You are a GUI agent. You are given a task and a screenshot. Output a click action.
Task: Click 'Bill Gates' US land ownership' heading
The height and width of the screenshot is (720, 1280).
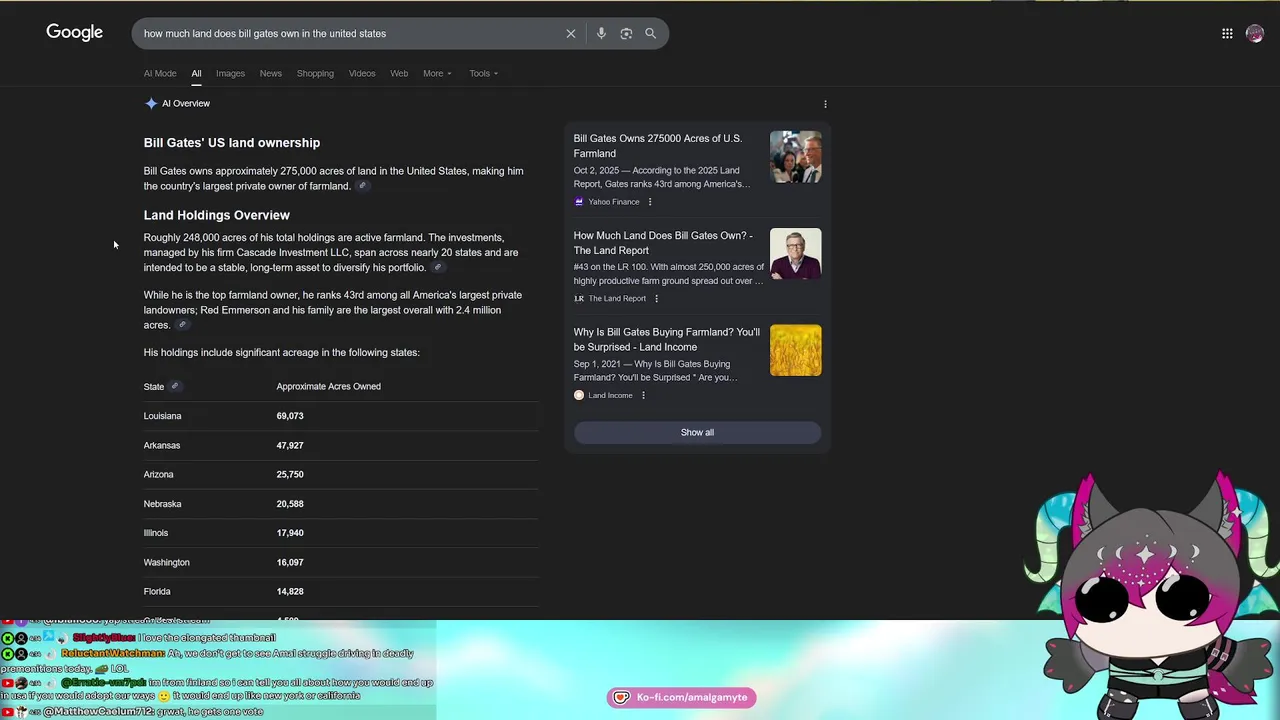[x=231, y=143]
